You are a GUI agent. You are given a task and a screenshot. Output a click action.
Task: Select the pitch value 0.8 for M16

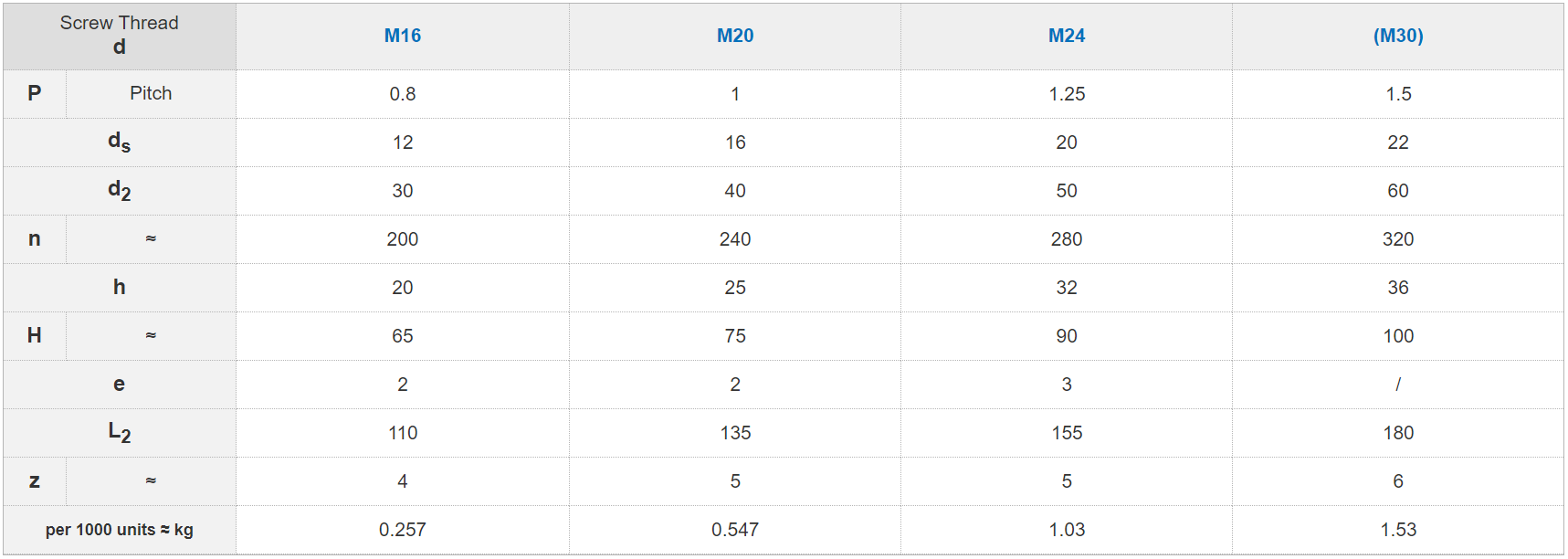click(402, 94)
